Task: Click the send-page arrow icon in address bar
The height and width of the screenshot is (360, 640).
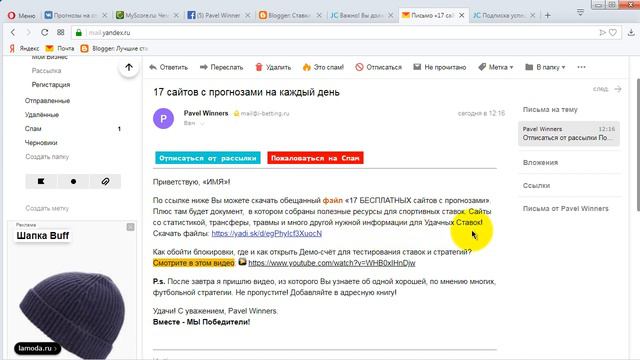Action: [x=602, y=32]
